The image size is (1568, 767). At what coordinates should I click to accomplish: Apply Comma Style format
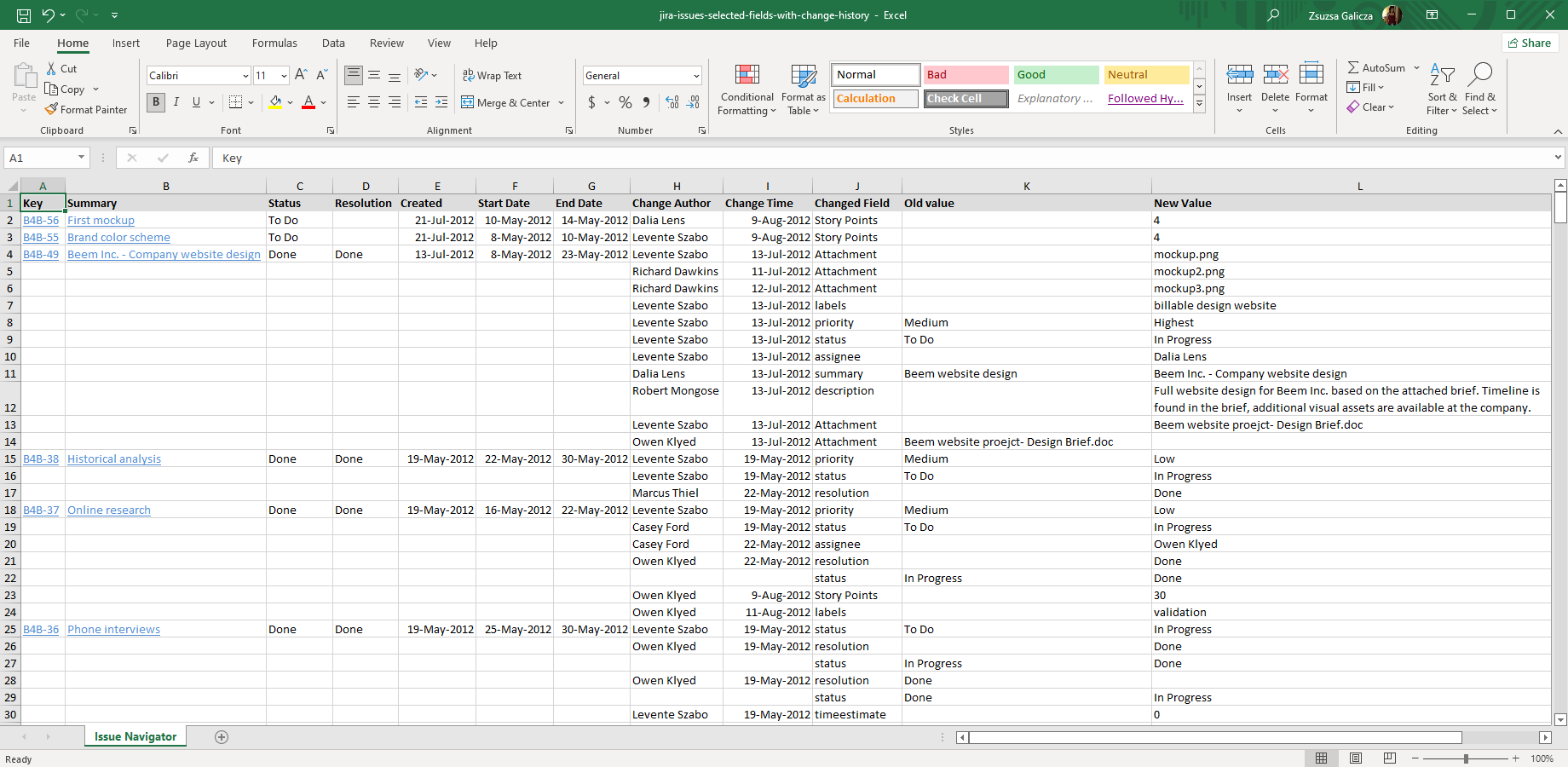[647, 102]
